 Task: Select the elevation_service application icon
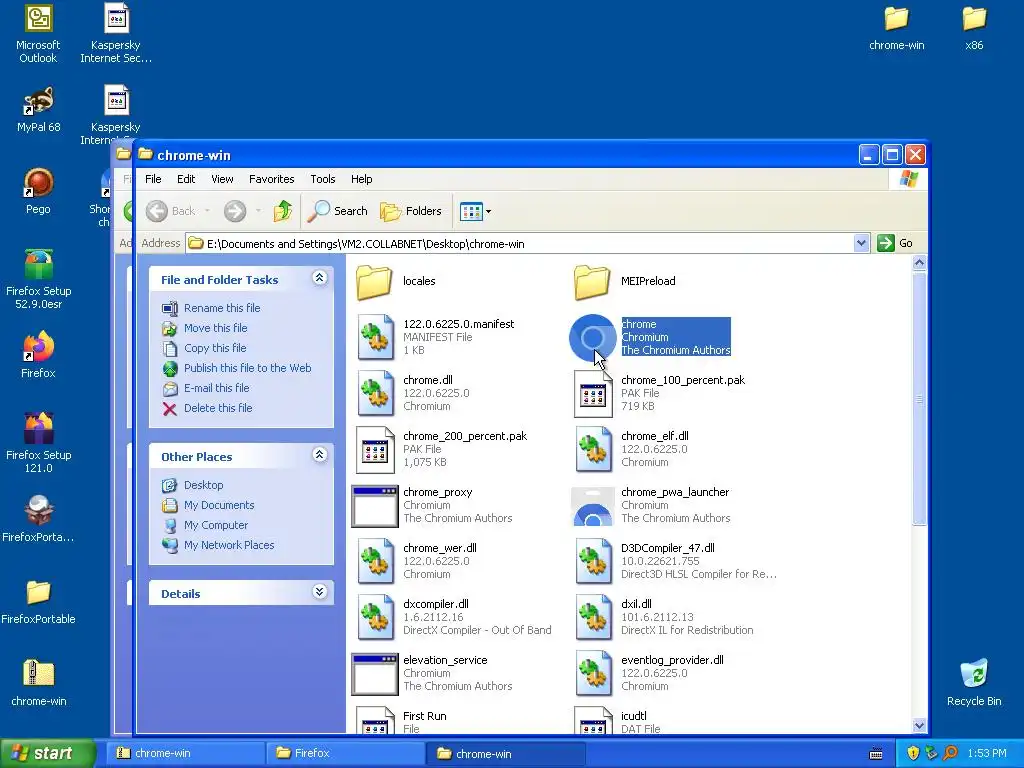pos(374,674)
